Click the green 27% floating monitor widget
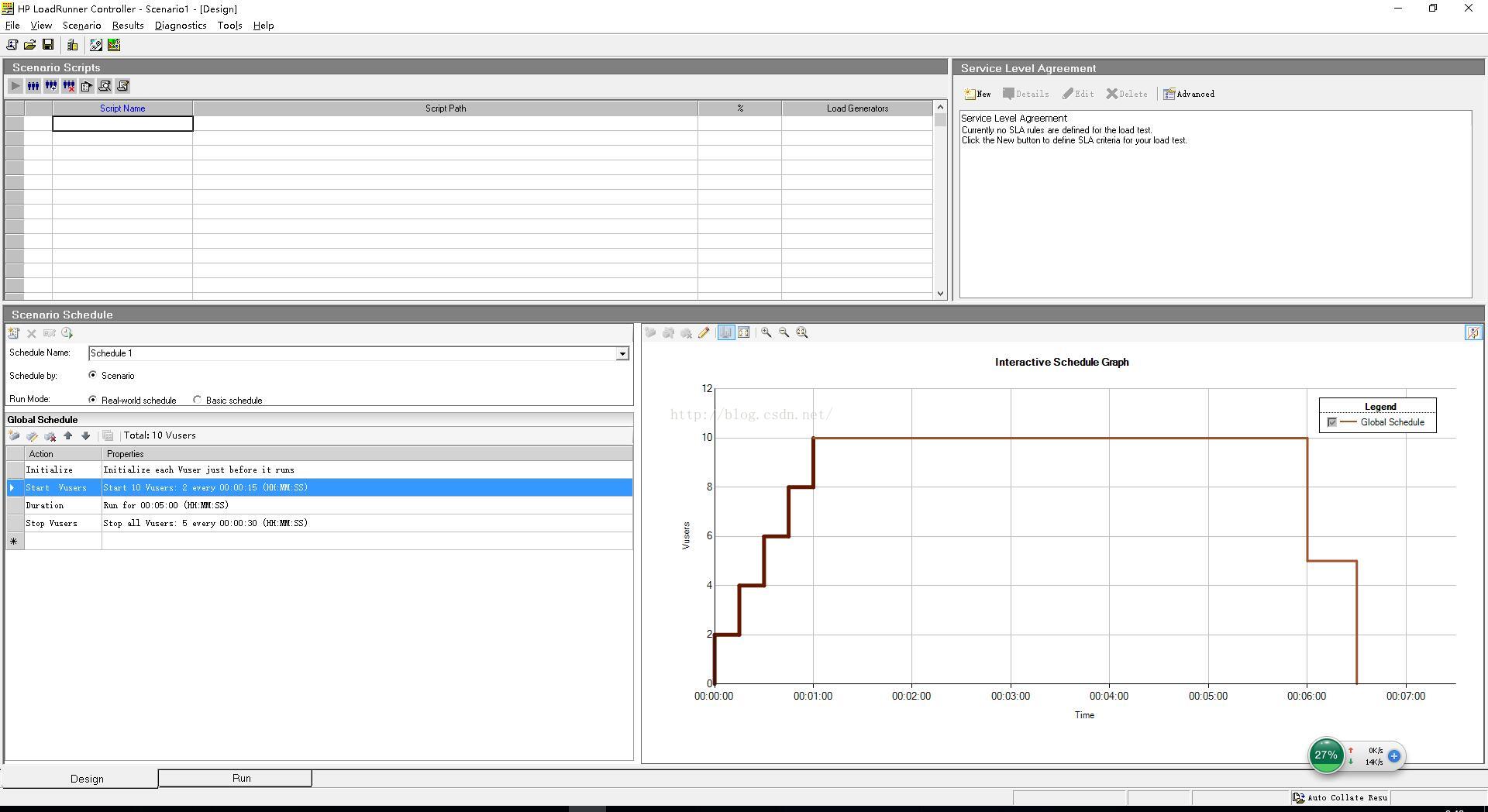 click(x=1326, y=755)
